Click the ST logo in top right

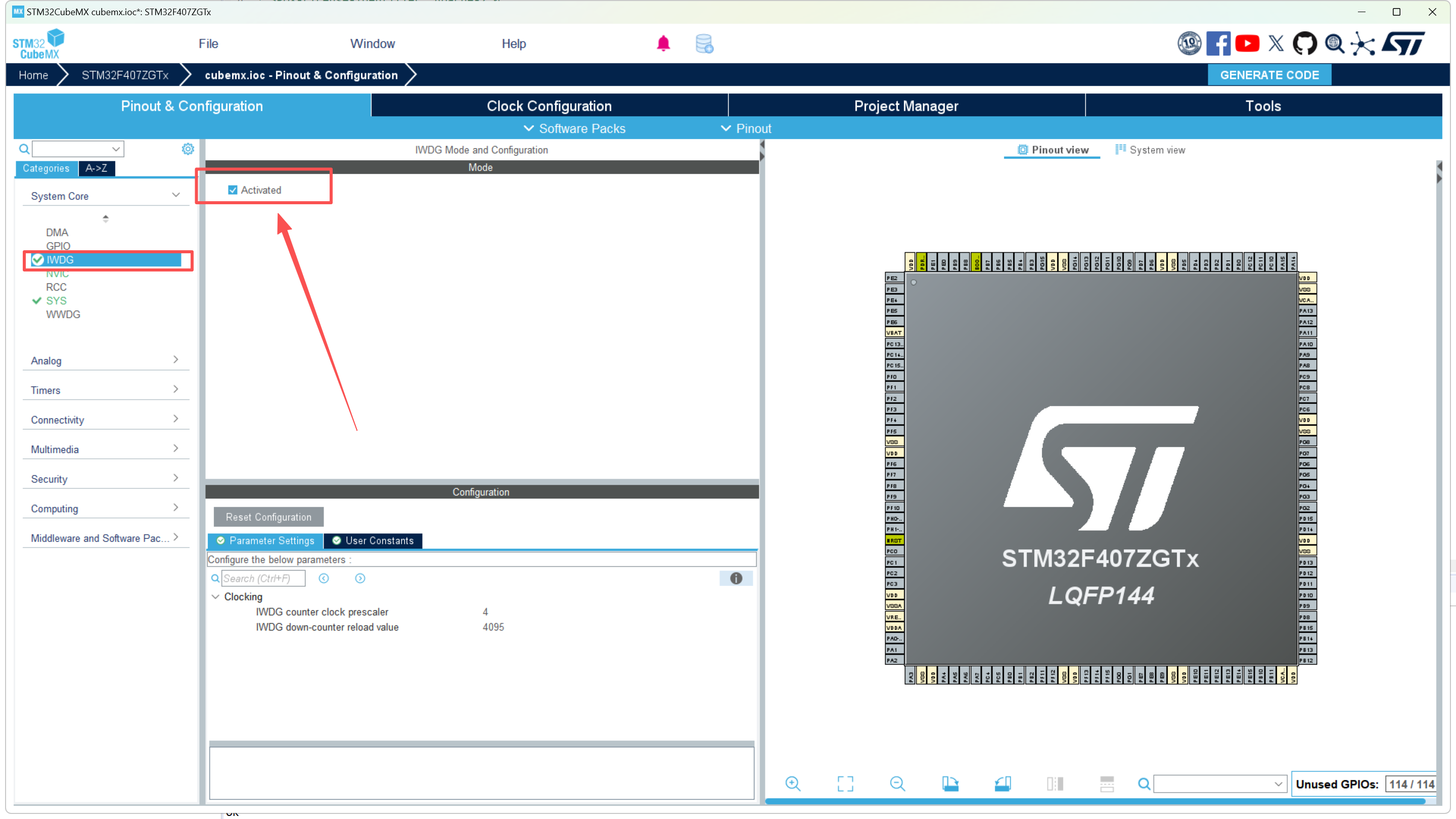1403,43
